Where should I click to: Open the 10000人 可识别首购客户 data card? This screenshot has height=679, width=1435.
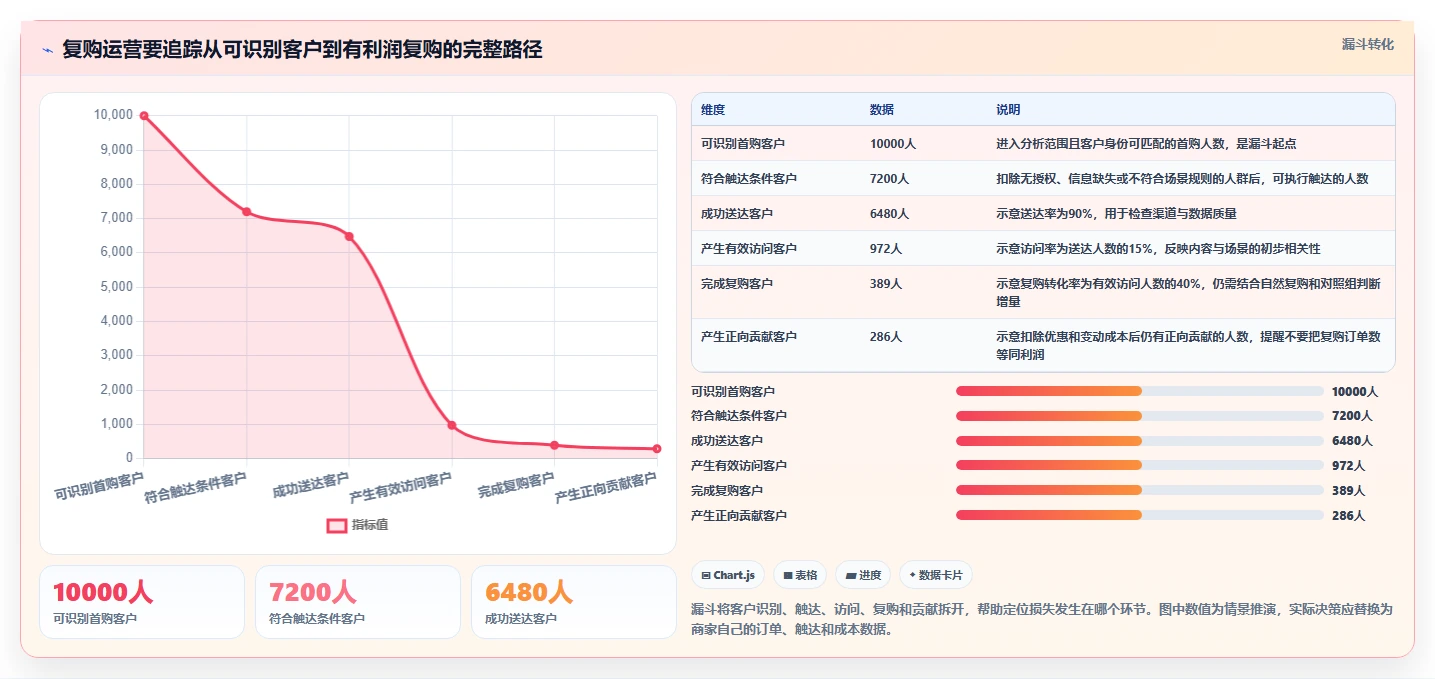142,602
